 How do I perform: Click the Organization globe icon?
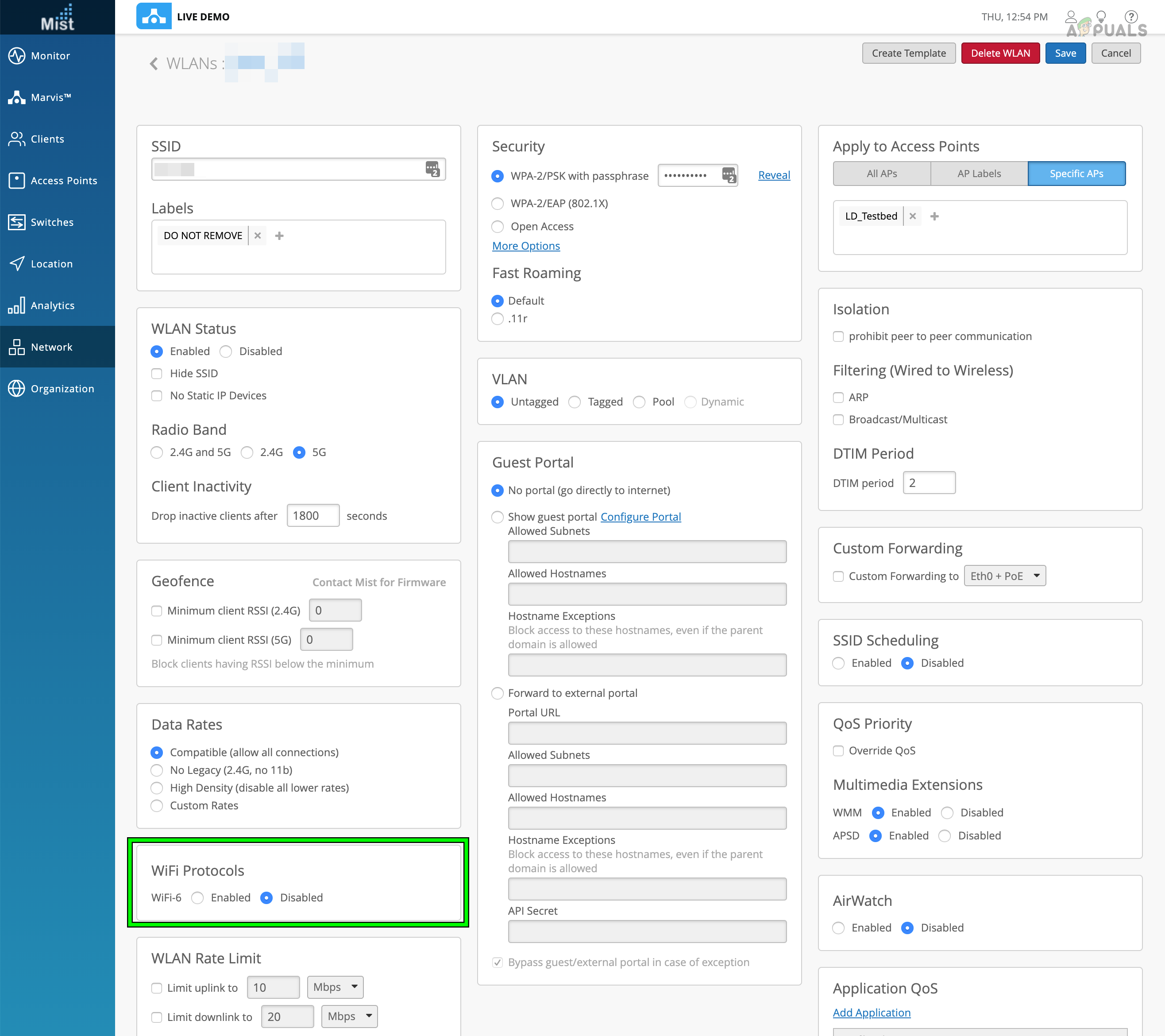click(16, 388)
